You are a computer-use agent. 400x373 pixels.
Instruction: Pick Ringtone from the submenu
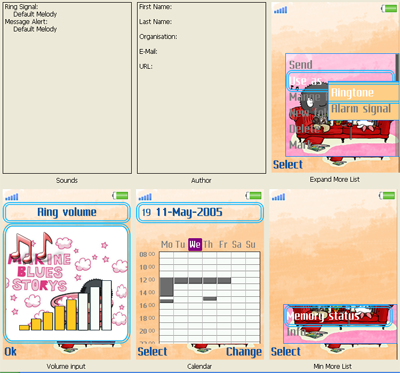[364, 93]
